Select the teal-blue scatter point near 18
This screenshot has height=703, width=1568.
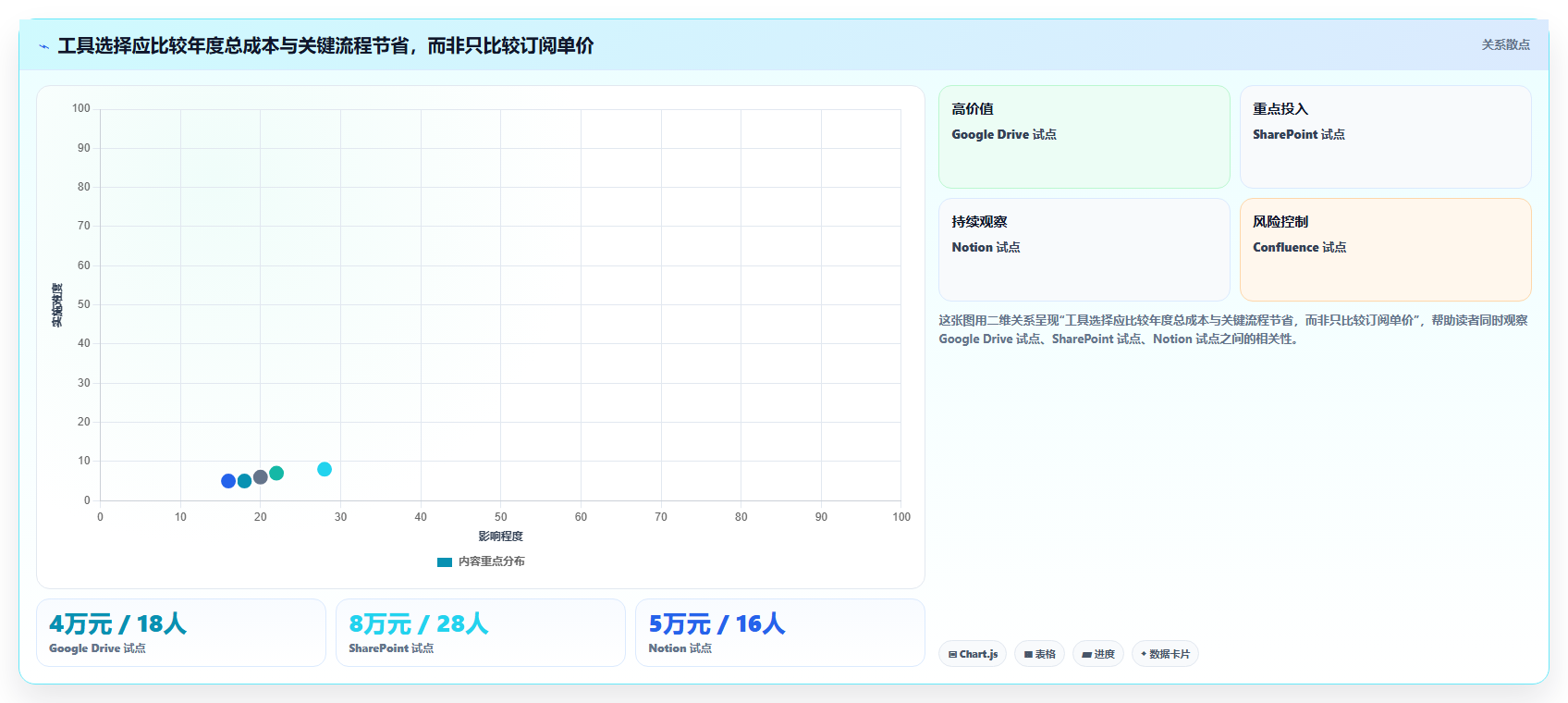[x=244, y=481]
